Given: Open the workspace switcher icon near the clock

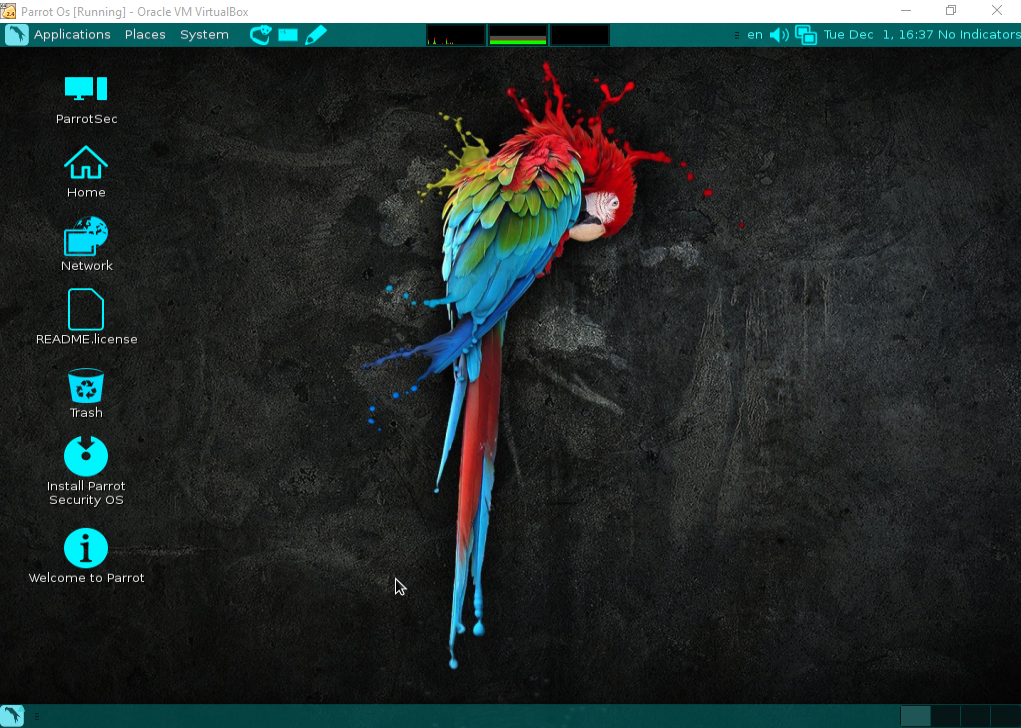Looking at the screenshot, I should click(805, 34).
